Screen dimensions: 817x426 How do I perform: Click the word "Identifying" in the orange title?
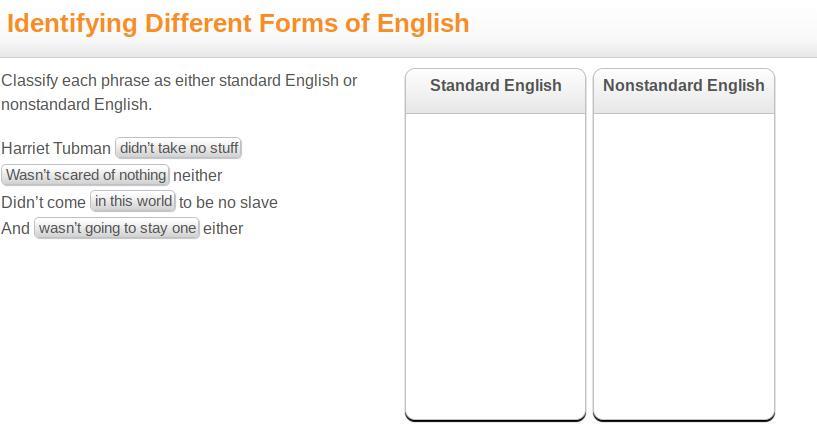click(x=72, y=24)
